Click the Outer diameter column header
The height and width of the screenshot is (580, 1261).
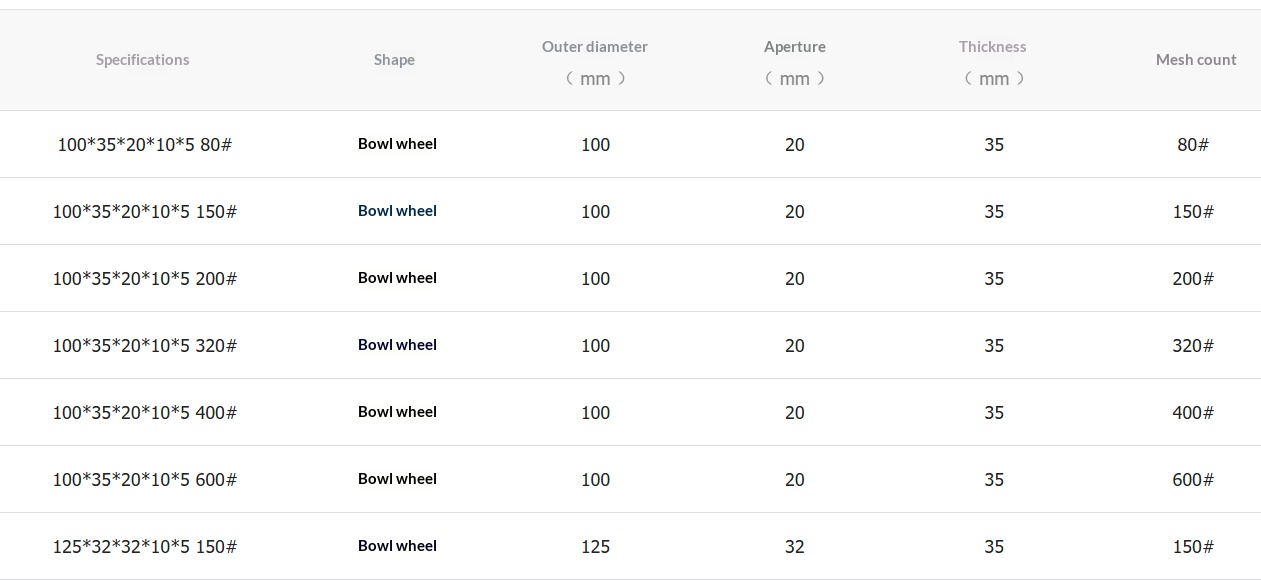click(x=595, y=47)
